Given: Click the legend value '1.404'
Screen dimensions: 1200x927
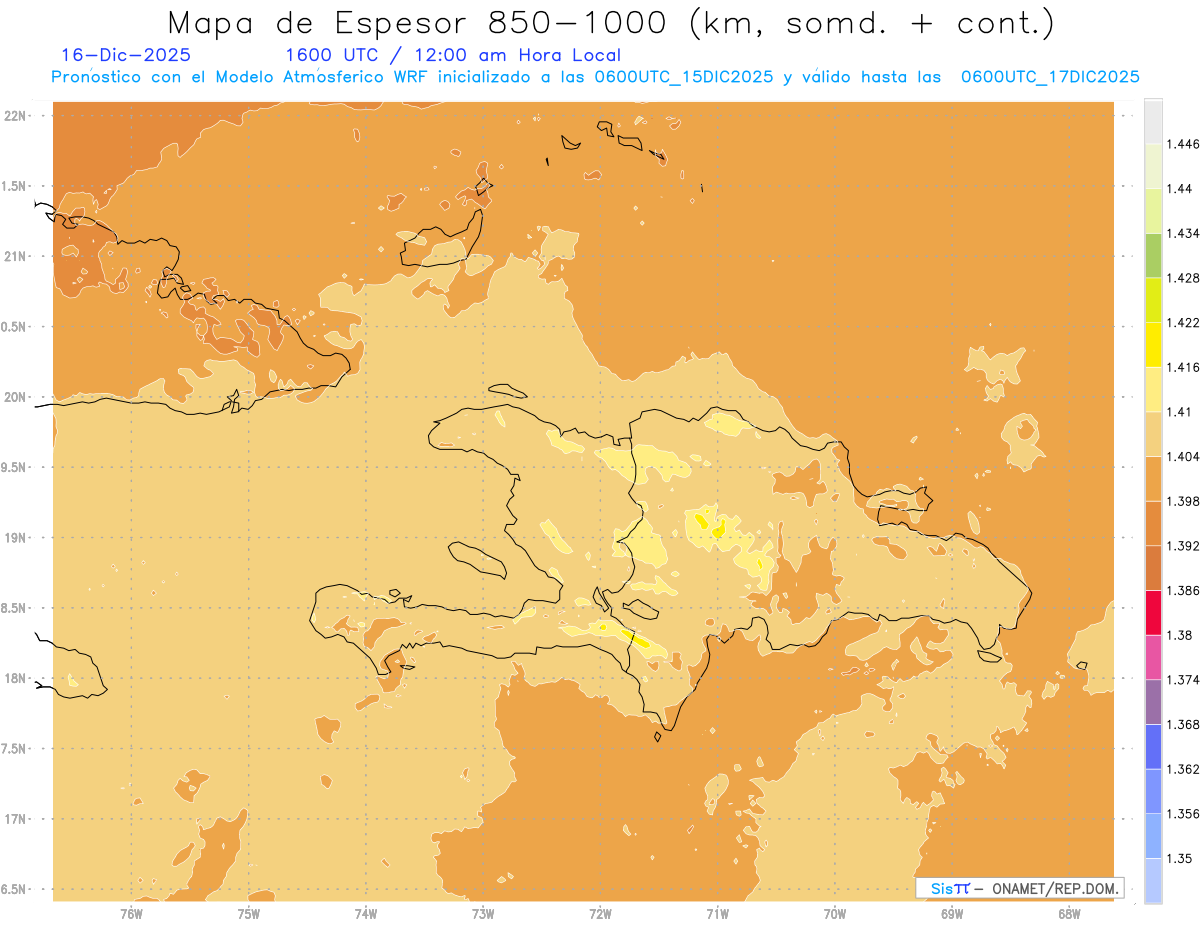Looking at the screenshot, I should pyautogui.click(x=1183, y=456).
